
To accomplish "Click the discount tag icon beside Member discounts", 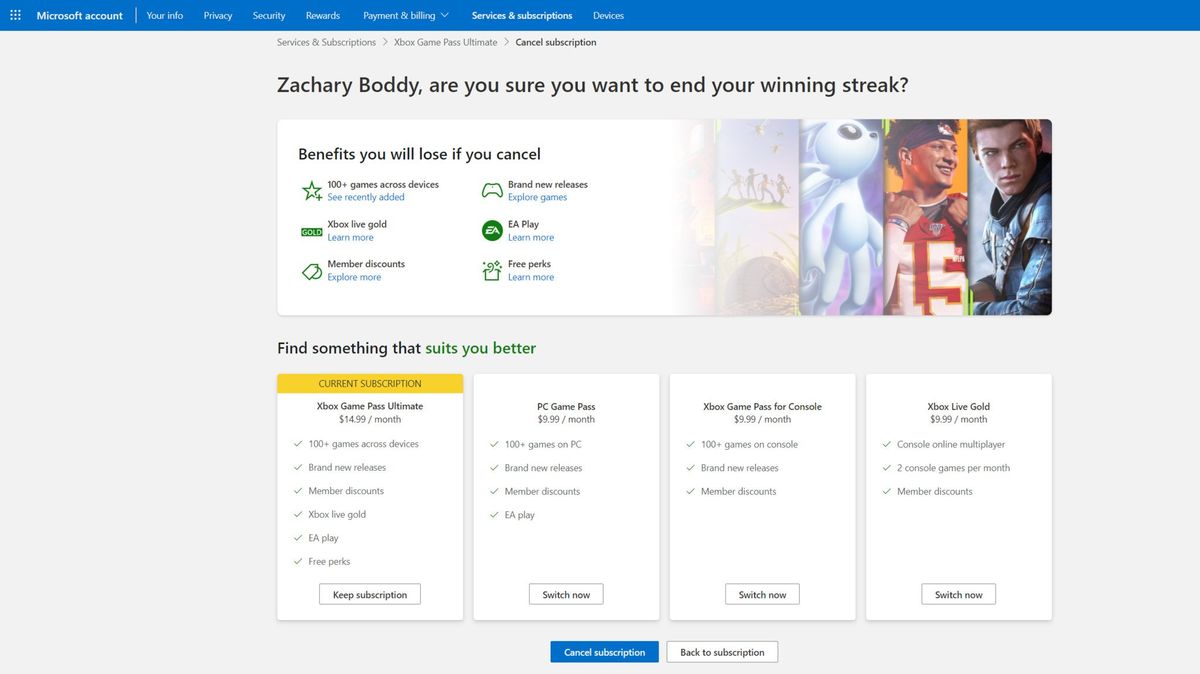I will tap(310, 269).
